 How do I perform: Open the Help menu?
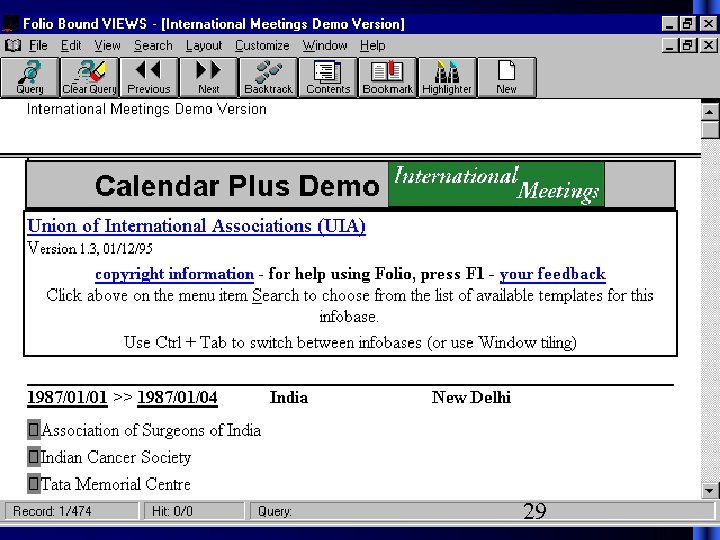(x=372, y=45)
